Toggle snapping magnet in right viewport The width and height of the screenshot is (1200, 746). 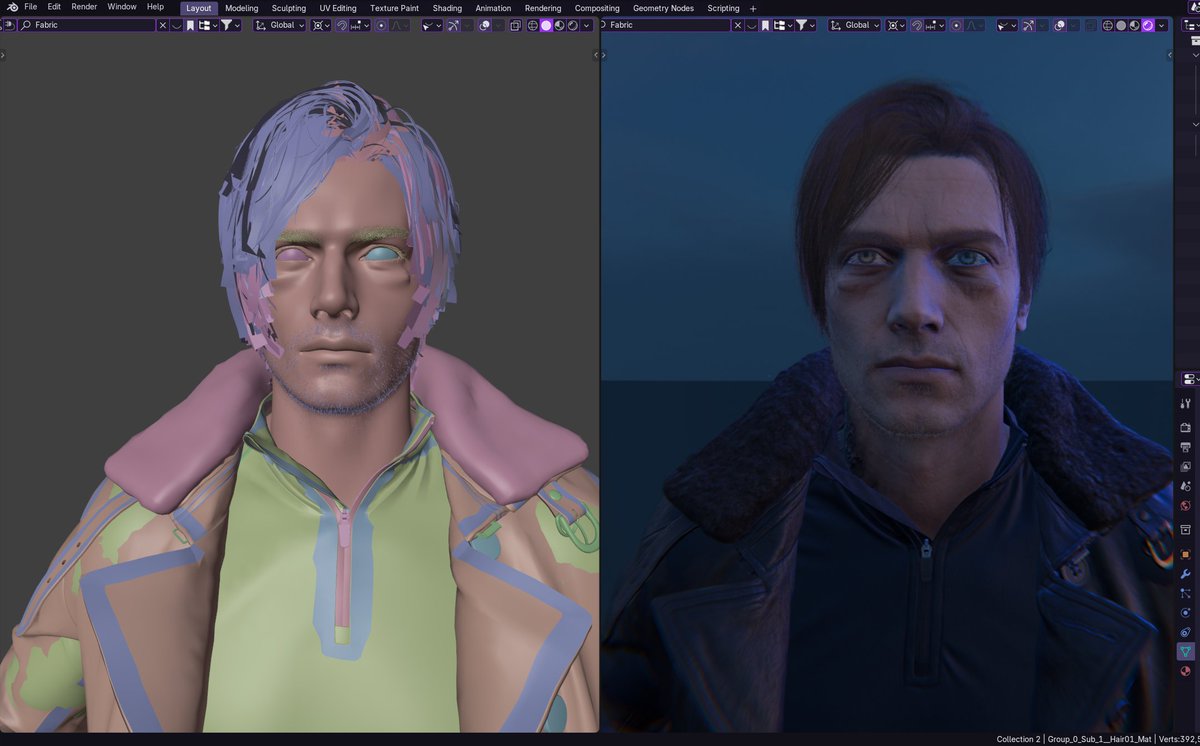917,25
